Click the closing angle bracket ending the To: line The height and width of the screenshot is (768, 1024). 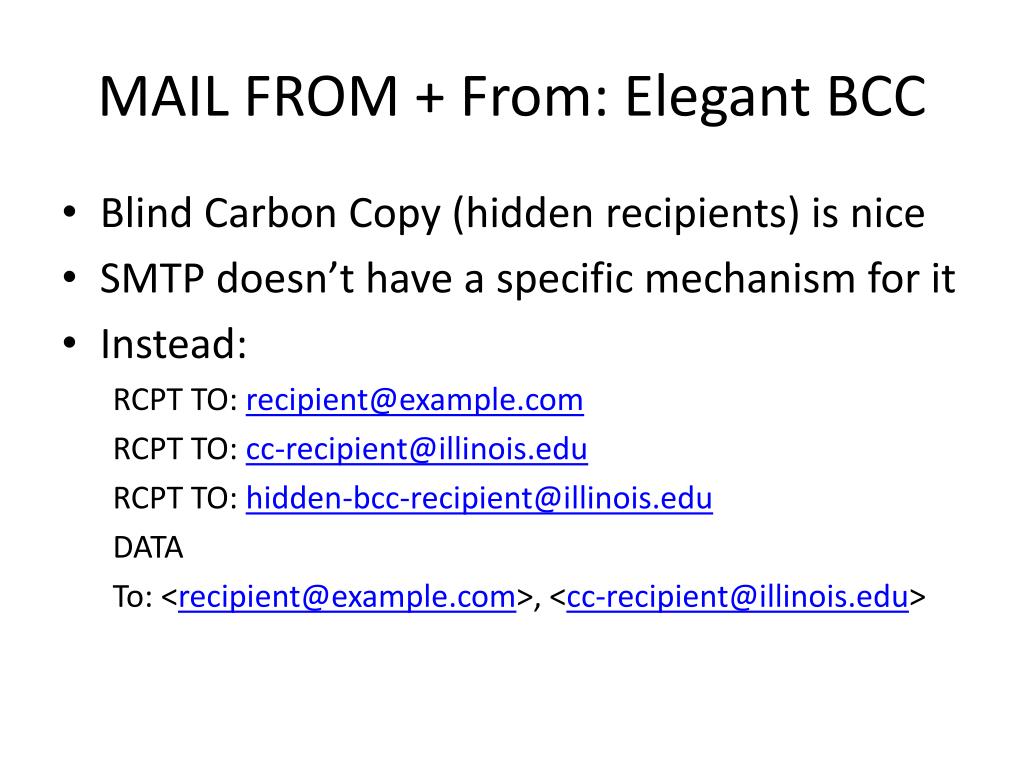[x=918, y=598]
